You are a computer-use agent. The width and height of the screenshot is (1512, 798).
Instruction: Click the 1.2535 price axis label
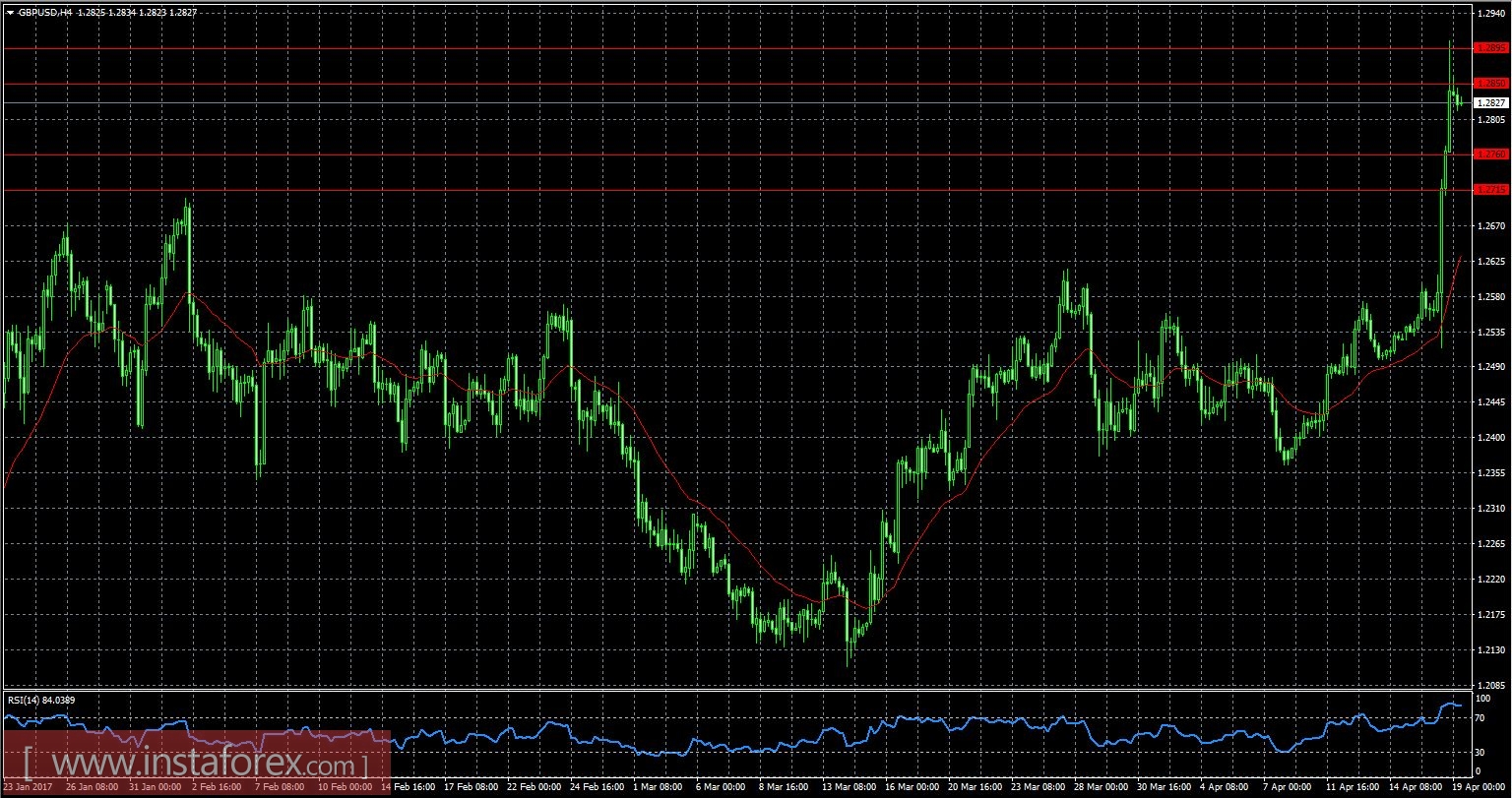[1491, 332]
